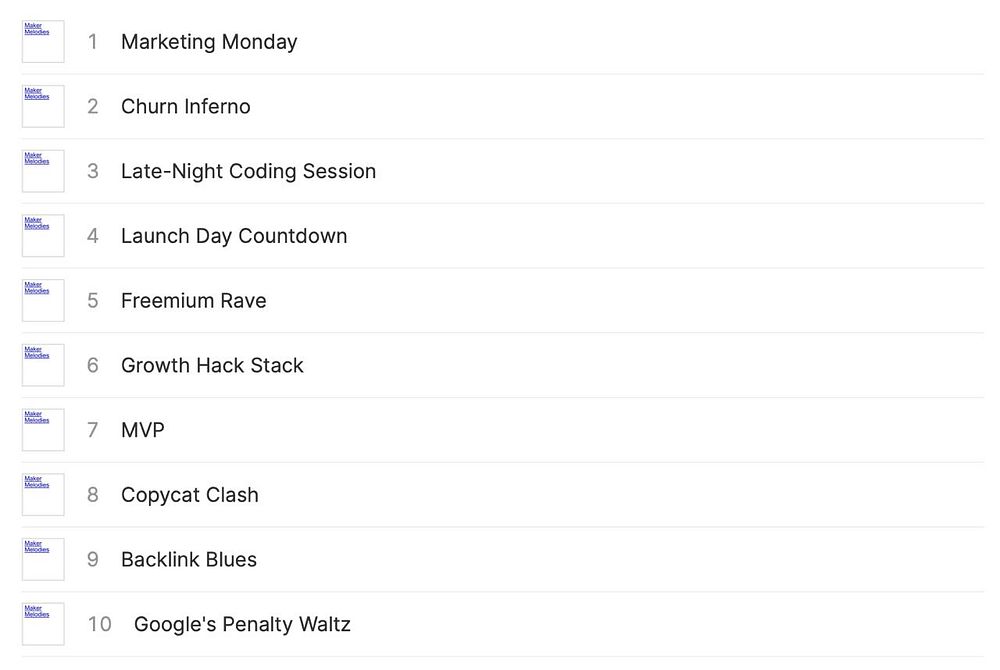1000x670 pixels.
Task: Click Marketing Monday album thumbnail
Action: (43, 42)
